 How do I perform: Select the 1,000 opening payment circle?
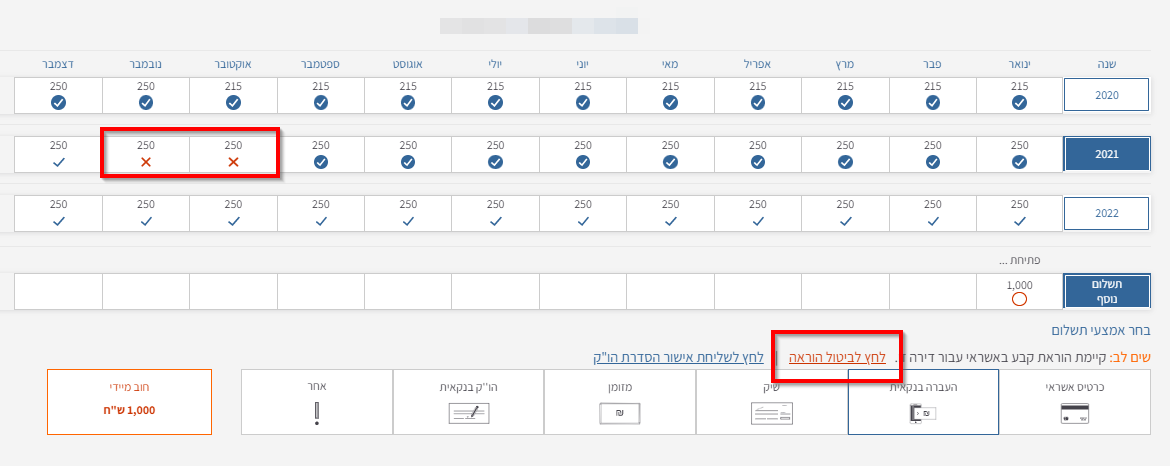coord(1019,299)
